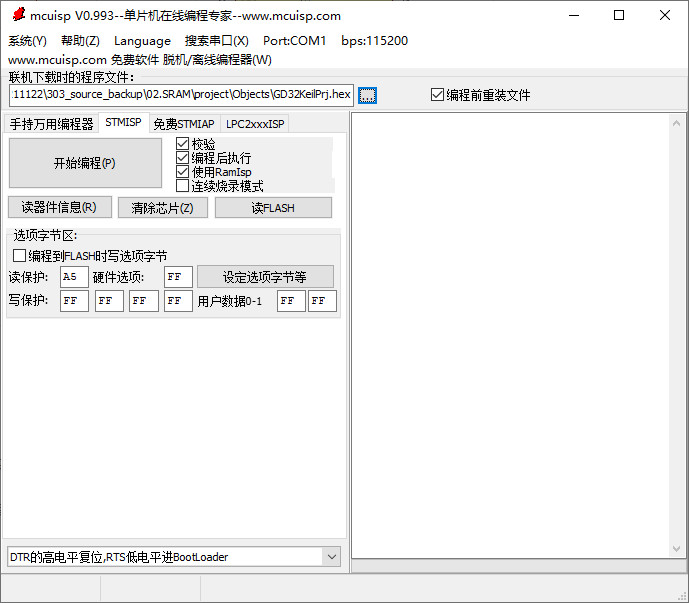689x603 pixels.
Task: Switch to the LPC2xxxISP tab
Action: 255,124
